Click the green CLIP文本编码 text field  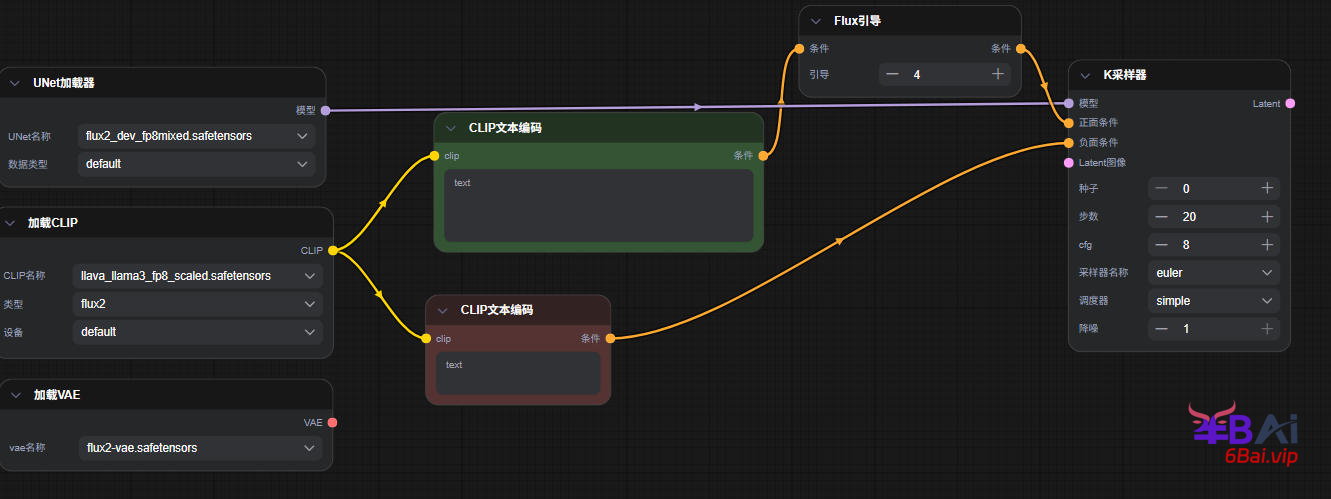click(x=598, y=205)
